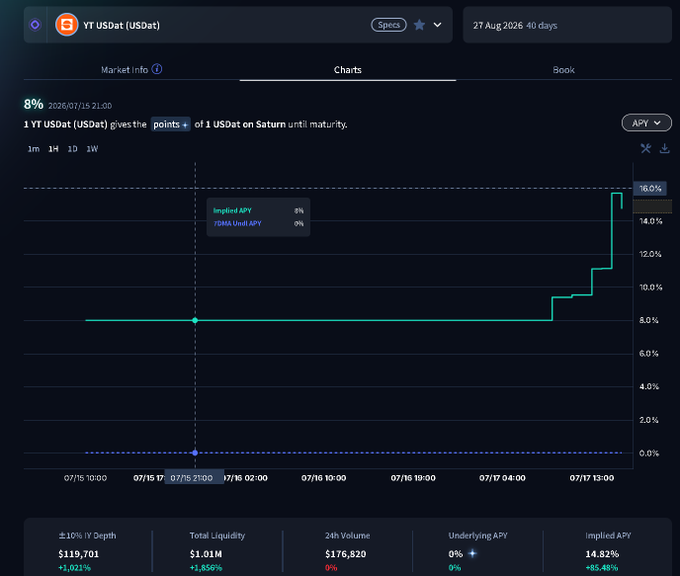
Task: Click the sparkle icon next to Underlying APY
Action: point(473,553)
